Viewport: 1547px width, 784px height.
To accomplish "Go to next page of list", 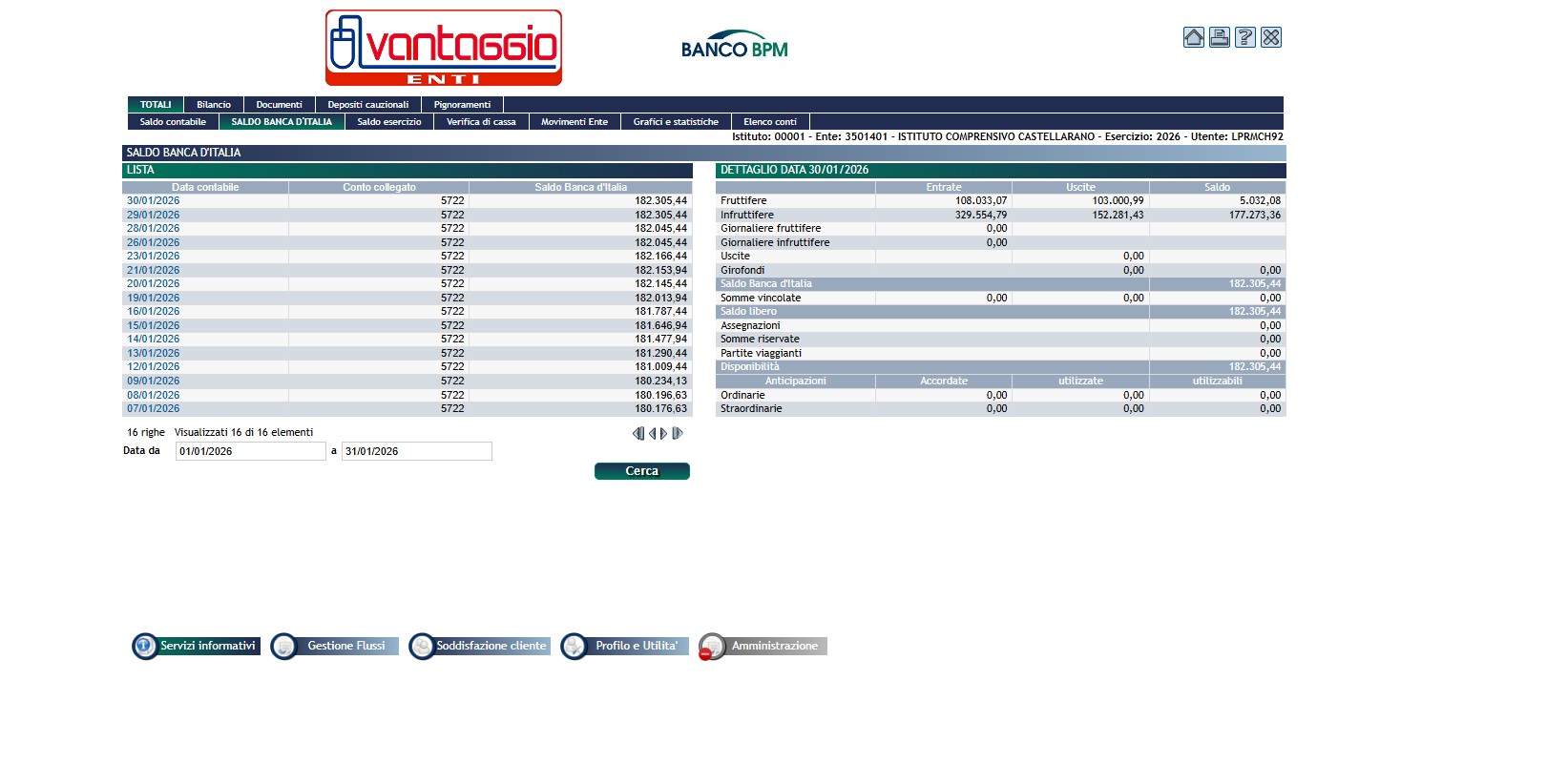I will [663, 433].
